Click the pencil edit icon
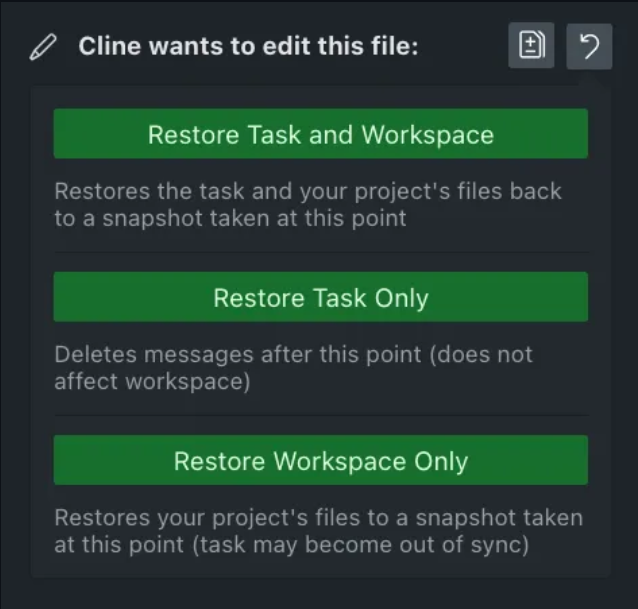The height and width of the screenshot is (609, 638). coord(43,47)
